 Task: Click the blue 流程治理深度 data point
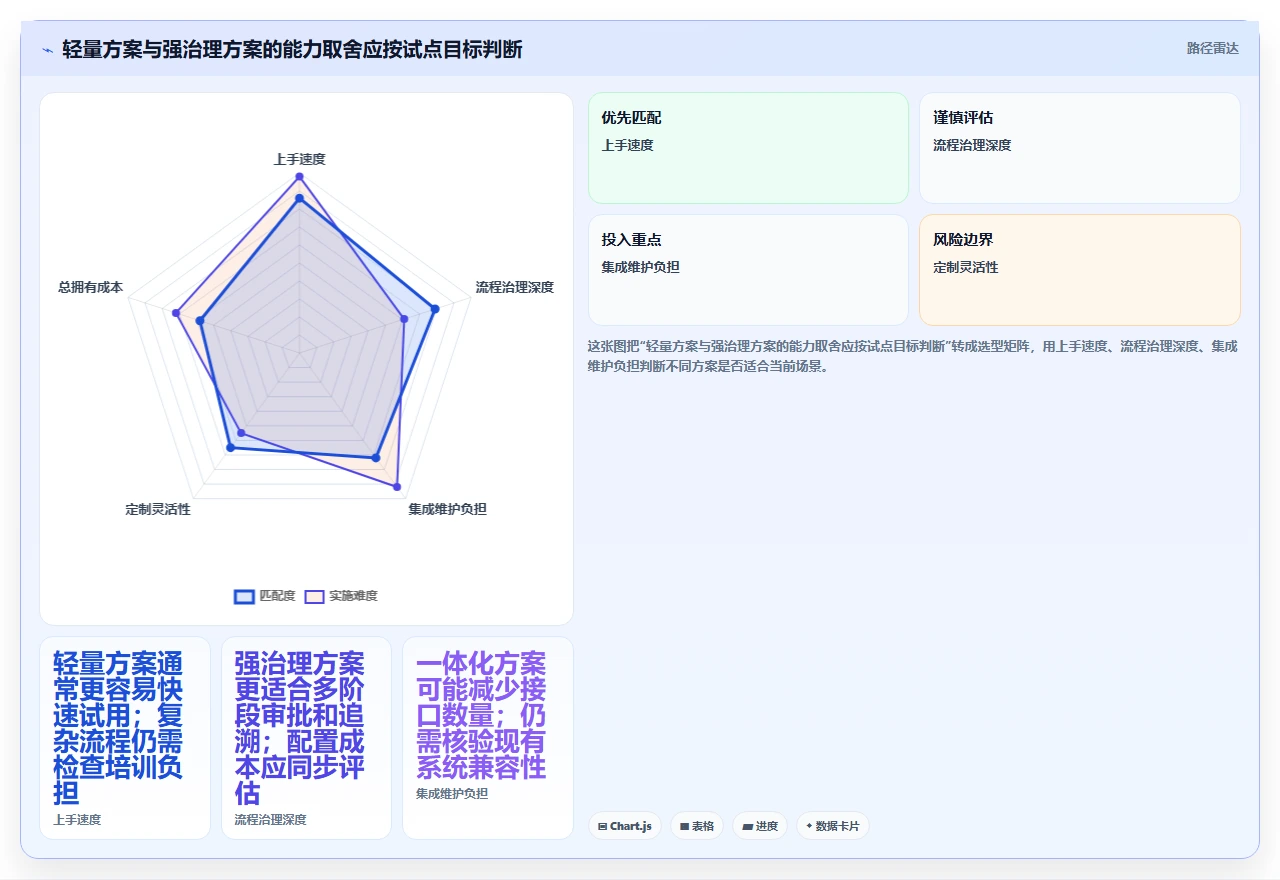point(435,309)
